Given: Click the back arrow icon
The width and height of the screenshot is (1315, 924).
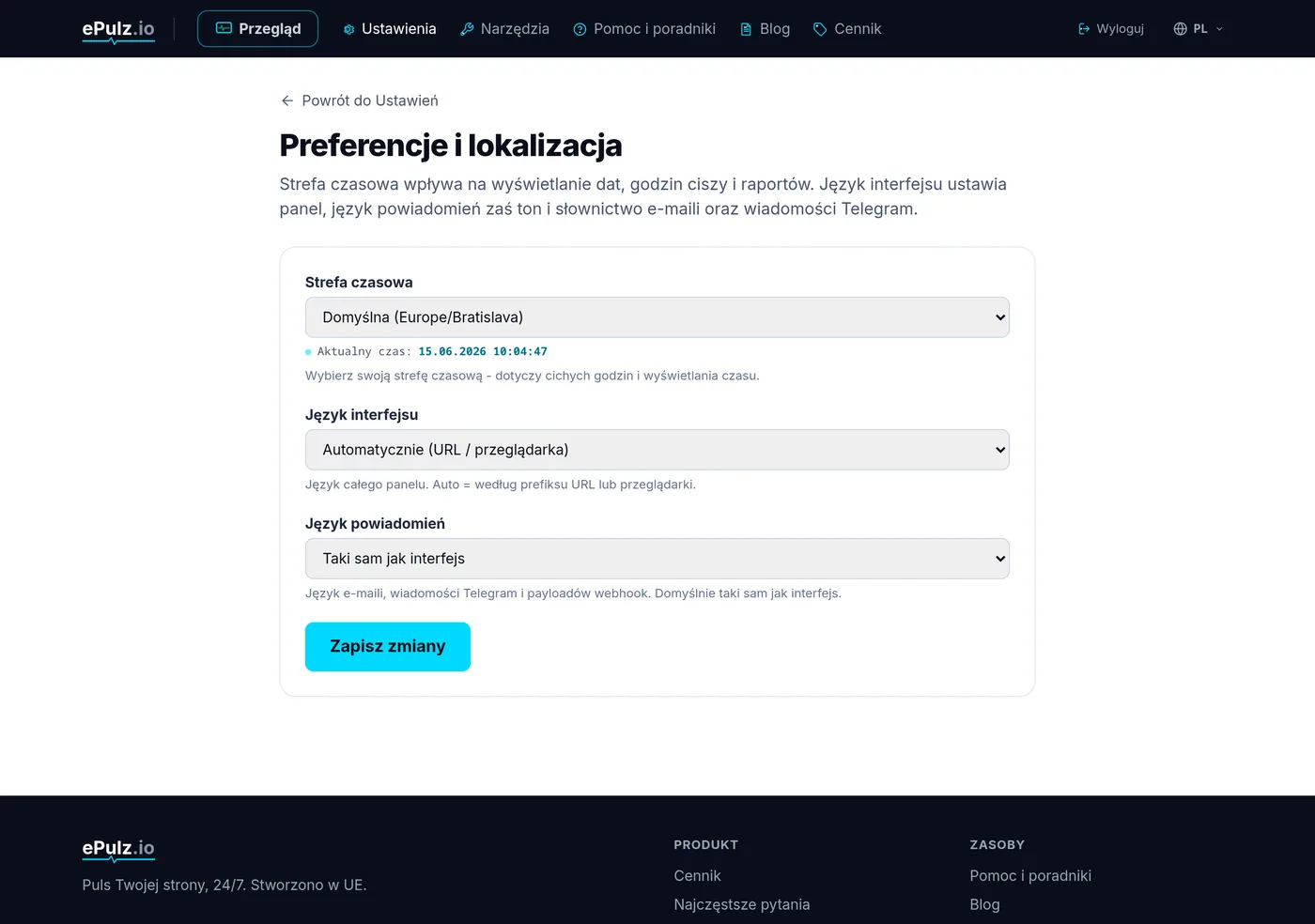Looking at the screenshot, I should (x=287, y=100).
